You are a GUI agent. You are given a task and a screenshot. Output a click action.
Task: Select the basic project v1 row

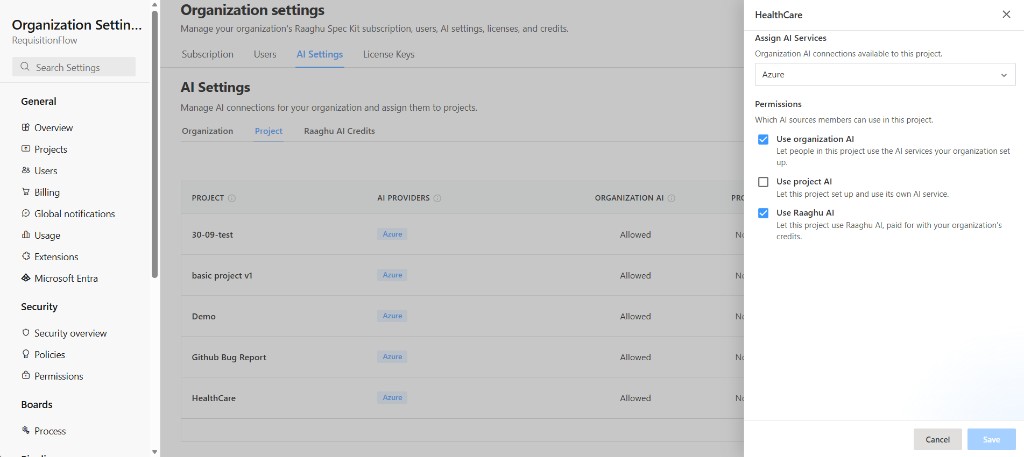(x=462, y=276)
